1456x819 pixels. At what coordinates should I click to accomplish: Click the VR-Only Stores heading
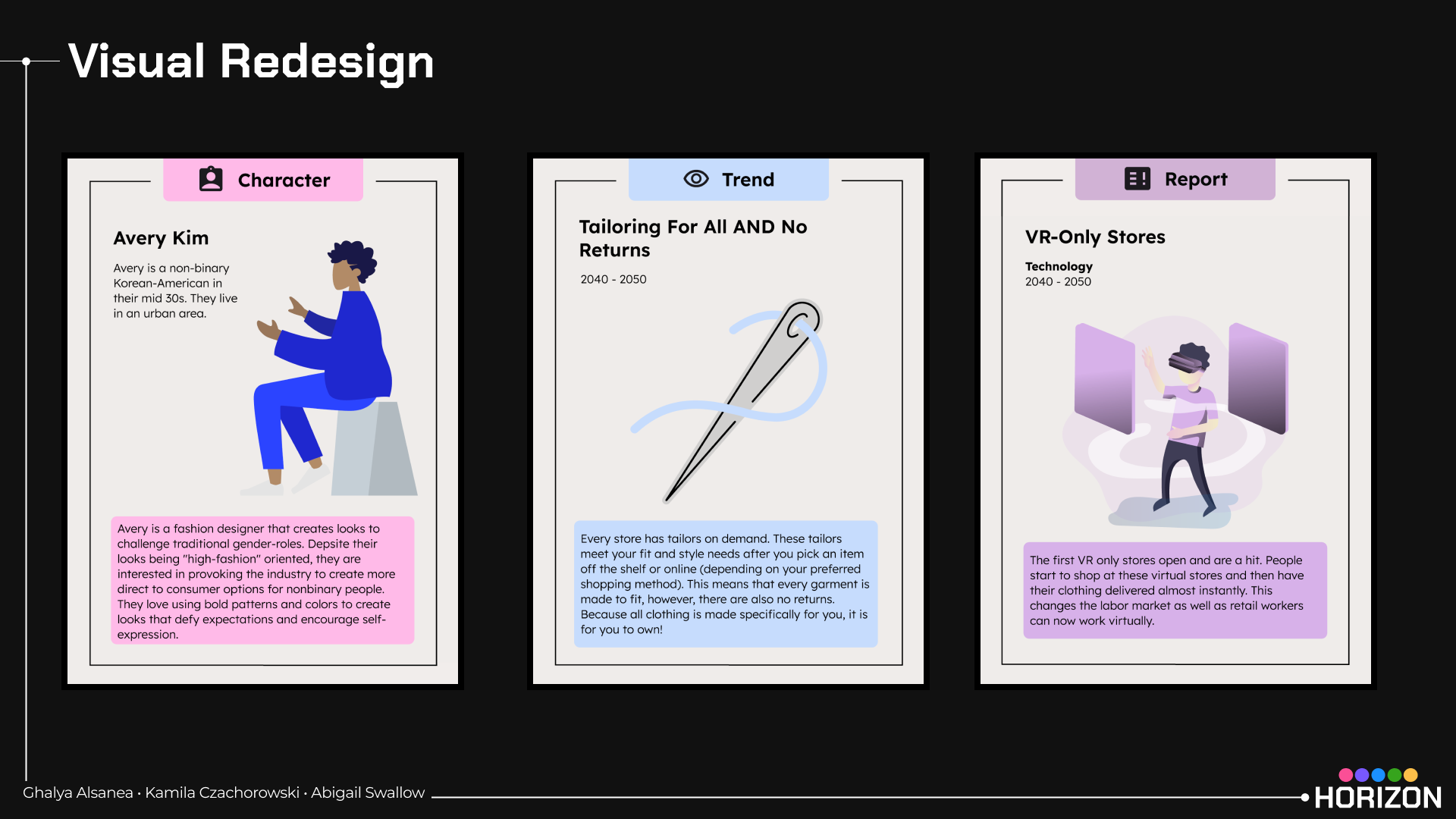click(1095, 237)
